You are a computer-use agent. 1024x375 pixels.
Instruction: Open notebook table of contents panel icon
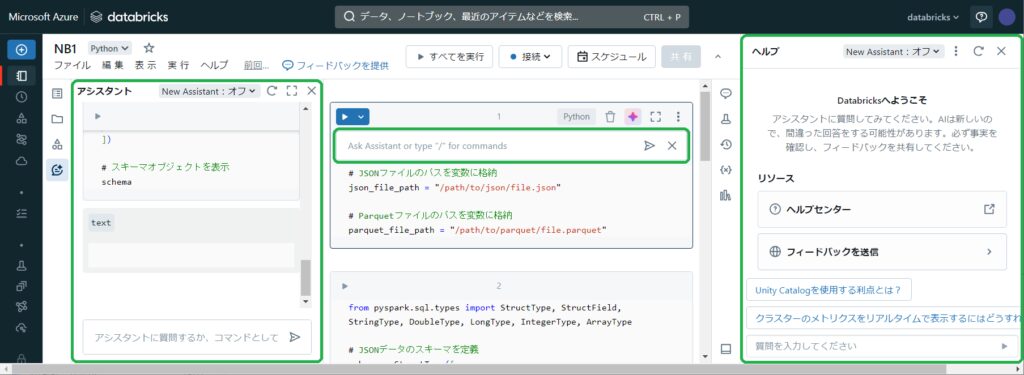click(57, 93)
